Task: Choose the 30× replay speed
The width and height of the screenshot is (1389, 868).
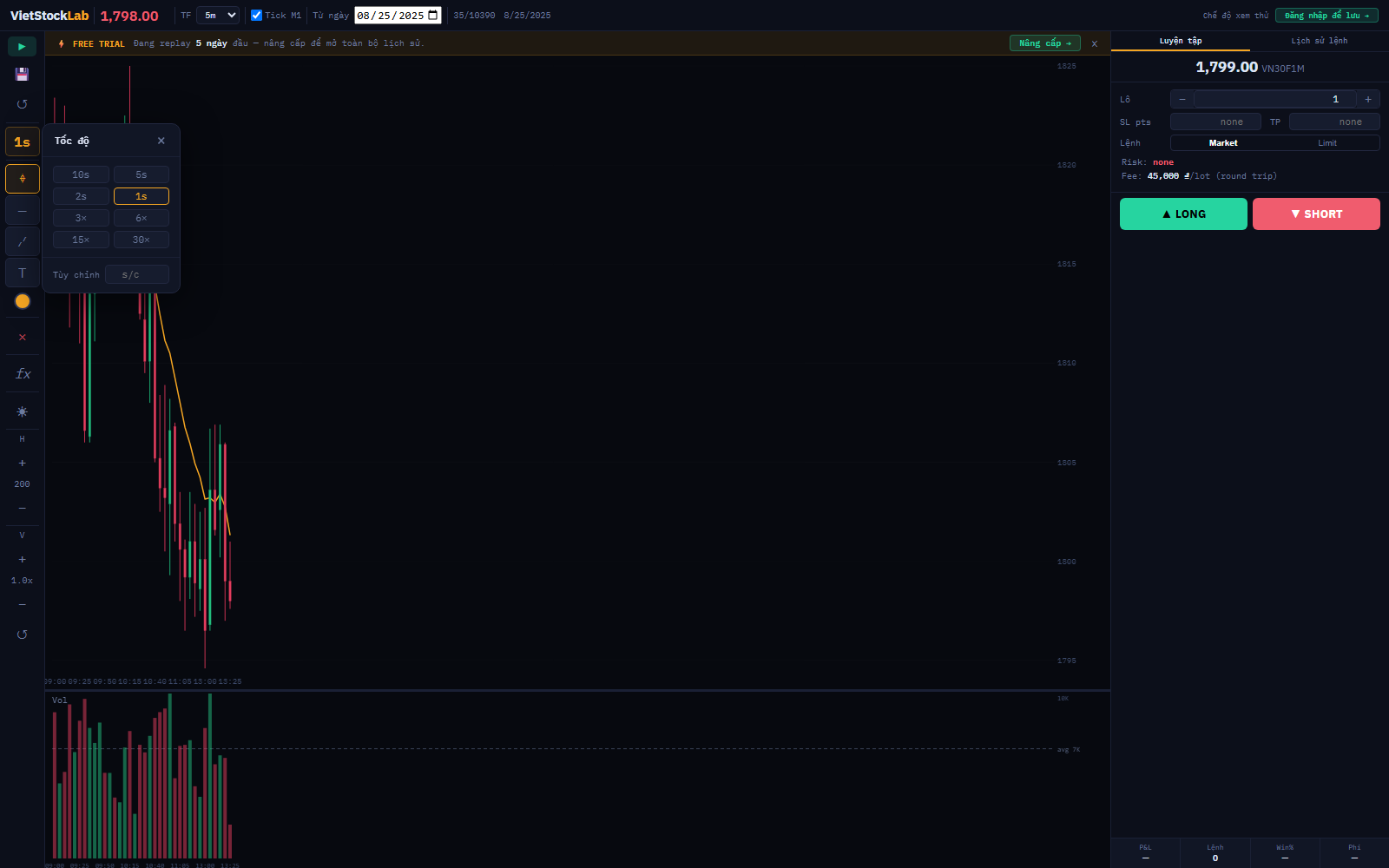Action: tap(142, 240)
